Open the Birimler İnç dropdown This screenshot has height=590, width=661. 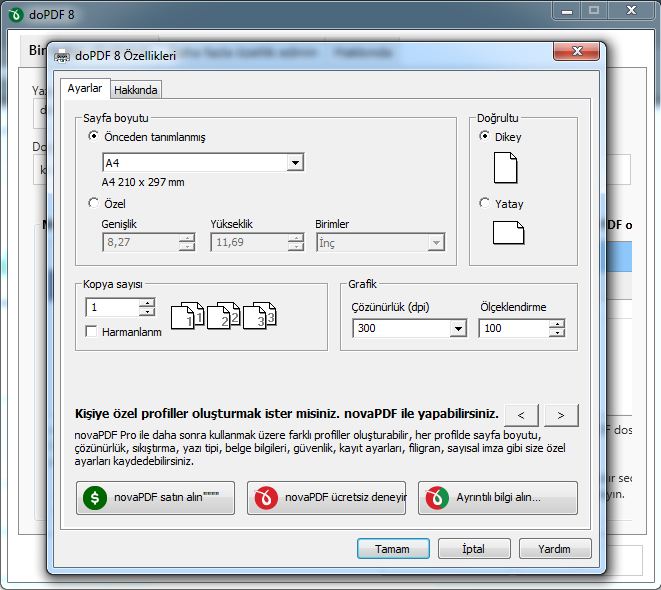click(436, 242)
